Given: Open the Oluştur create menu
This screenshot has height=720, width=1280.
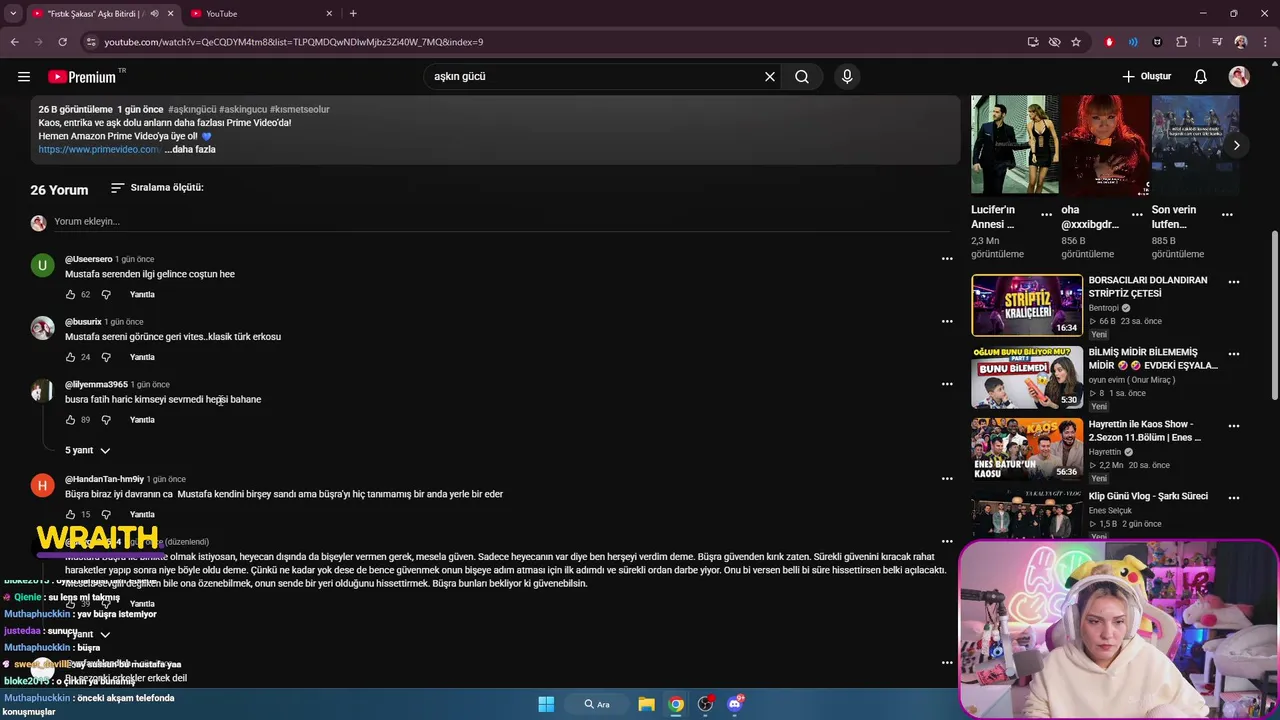Looking at the screenshot, I should coord(1146,76).
